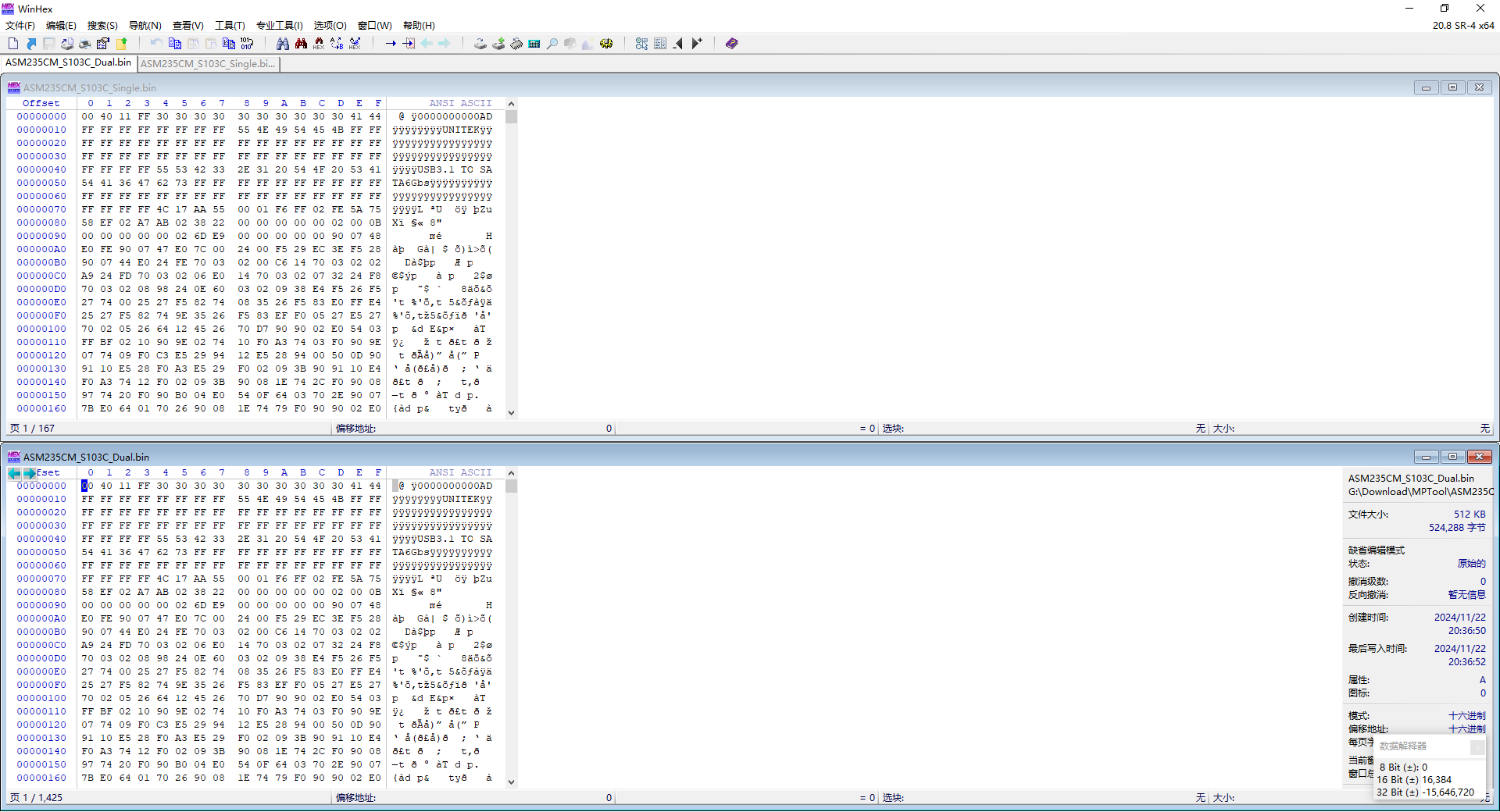
Task: Click the New file icon in toolbar
Action: (13, 44)
